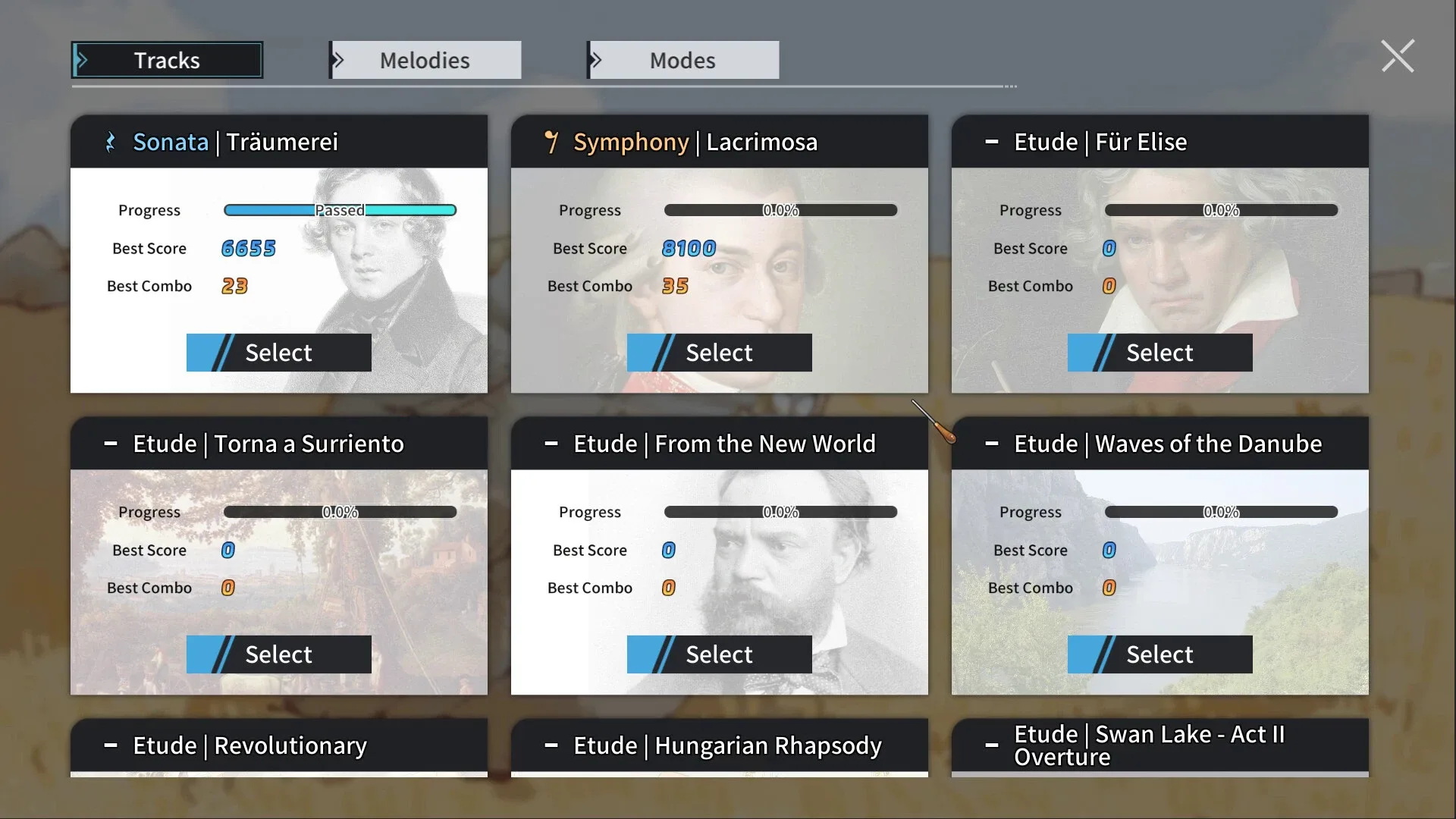
Task: Select the Für Elise track
Action: 1159,353
